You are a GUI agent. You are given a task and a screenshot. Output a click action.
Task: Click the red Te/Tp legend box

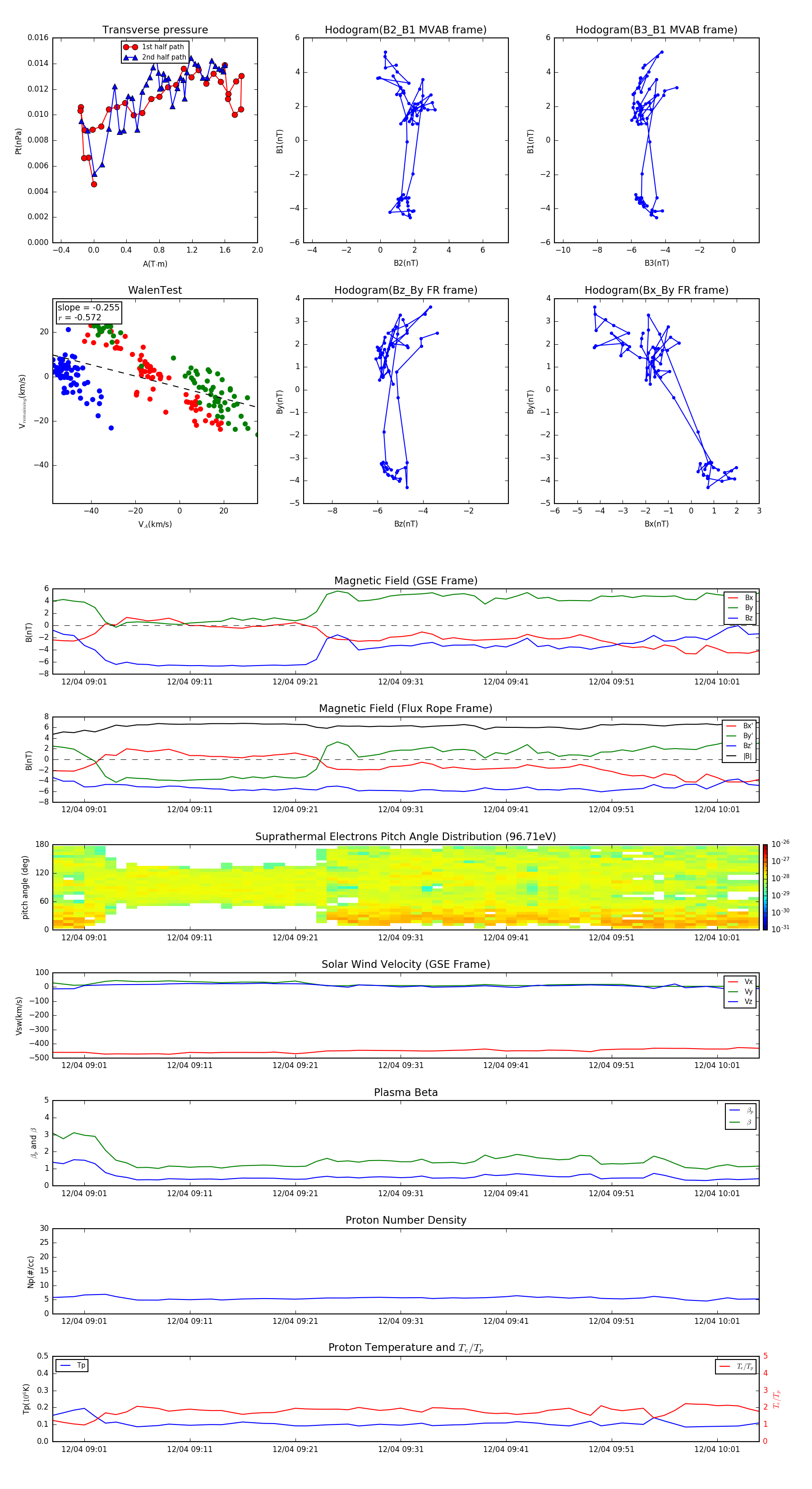(x=736, y=1366)
